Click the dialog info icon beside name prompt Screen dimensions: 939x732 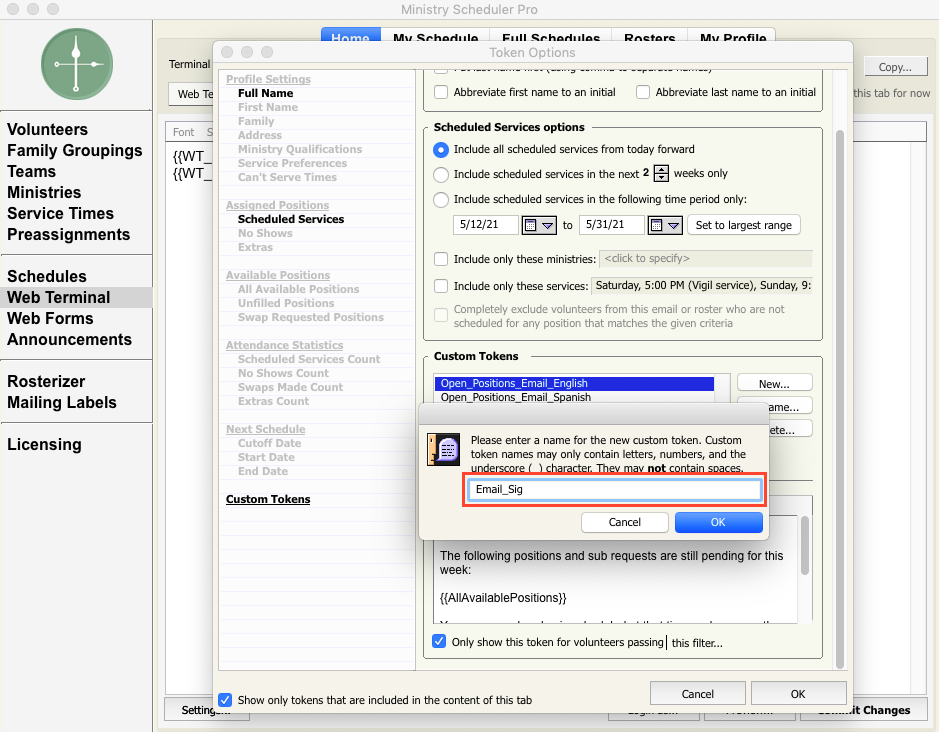click(x=443, y=451)
